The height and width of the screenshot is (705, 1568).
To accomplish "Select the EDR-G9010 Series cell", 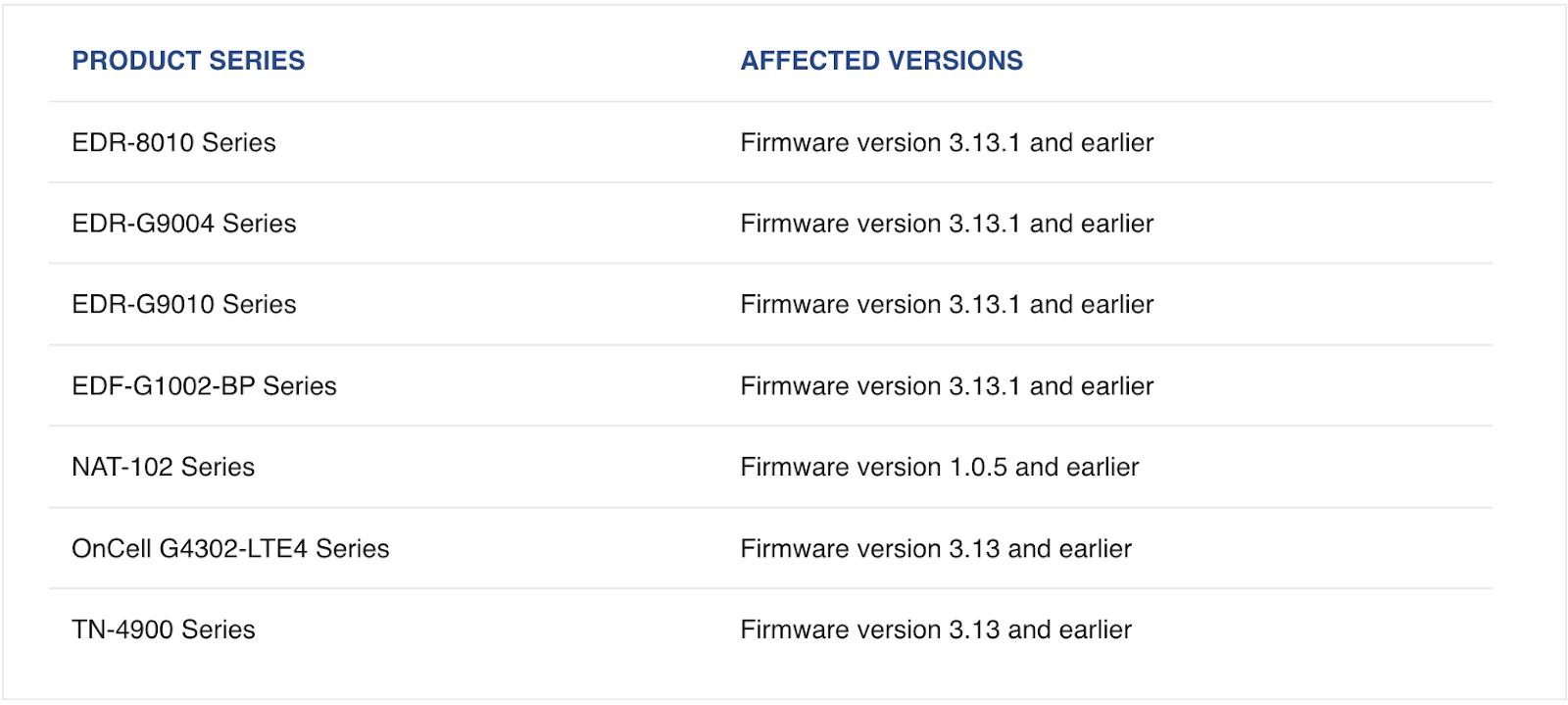I will (x=184, y=305).
